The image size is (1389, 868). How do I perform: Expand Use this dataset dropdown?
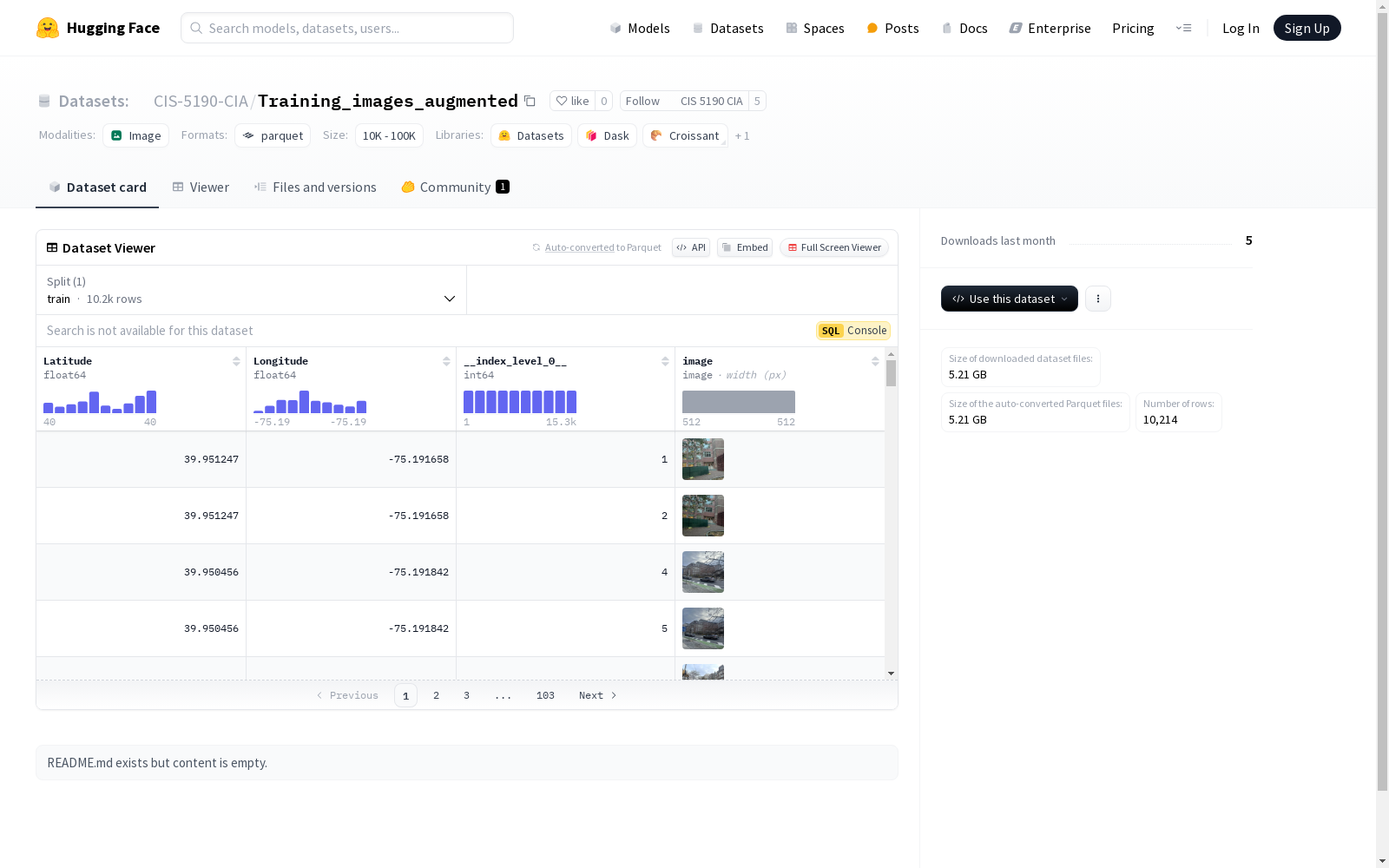point(1010,299)
